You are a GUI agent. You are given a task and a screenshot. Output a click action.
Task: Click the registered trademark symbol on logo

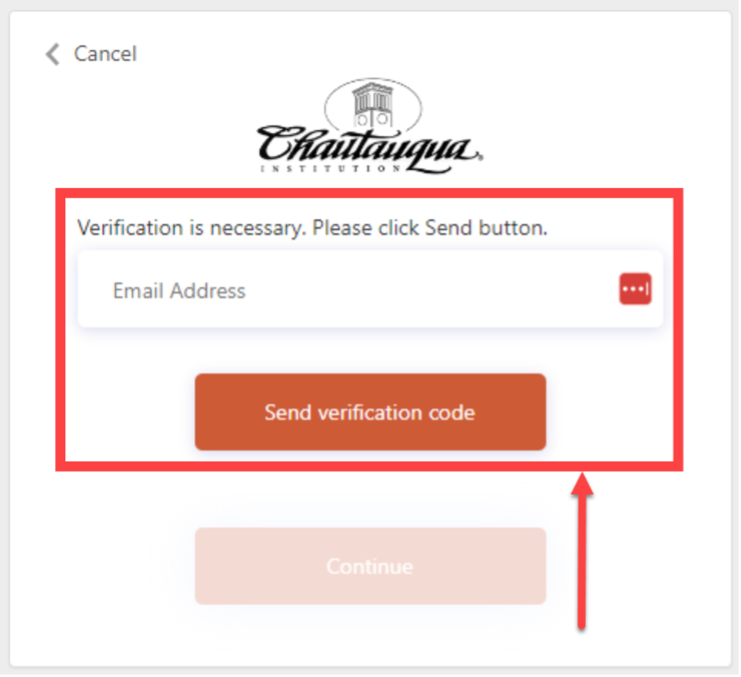pos(482,158)
